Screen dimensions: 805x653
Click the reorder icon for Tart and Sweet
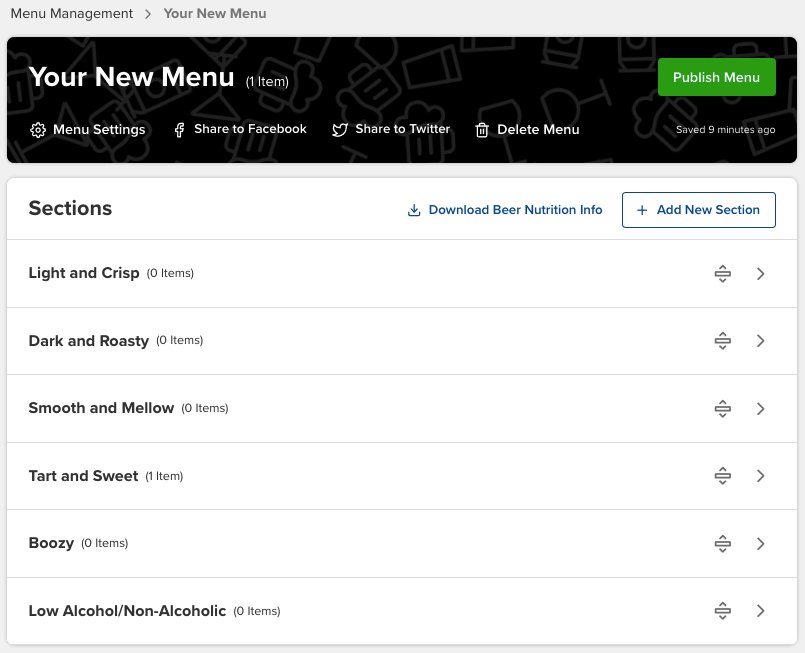722,475
